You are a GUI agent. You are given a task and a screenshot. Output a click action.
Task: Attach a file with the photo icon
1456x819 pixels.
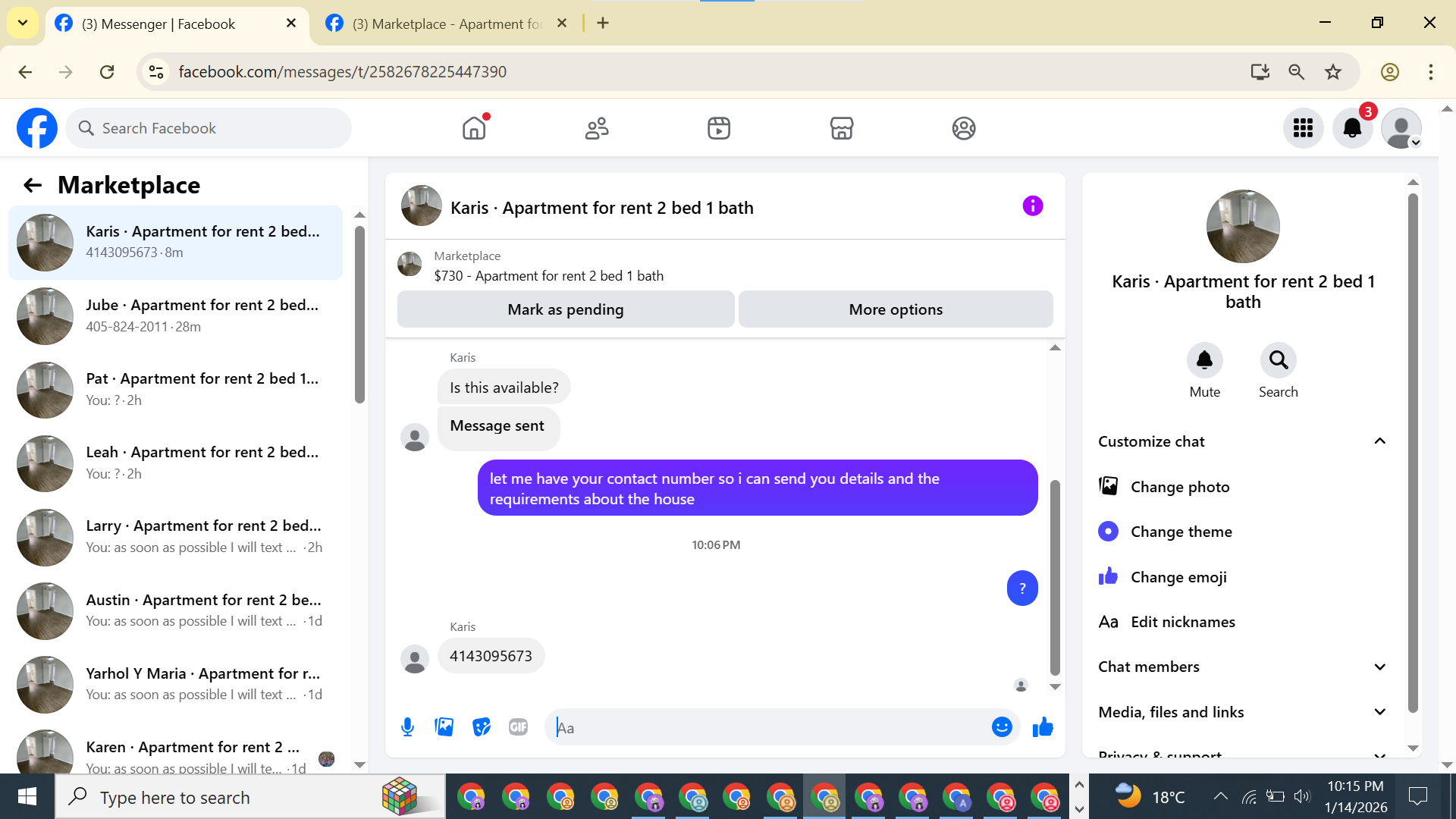(x=444, y=727)
